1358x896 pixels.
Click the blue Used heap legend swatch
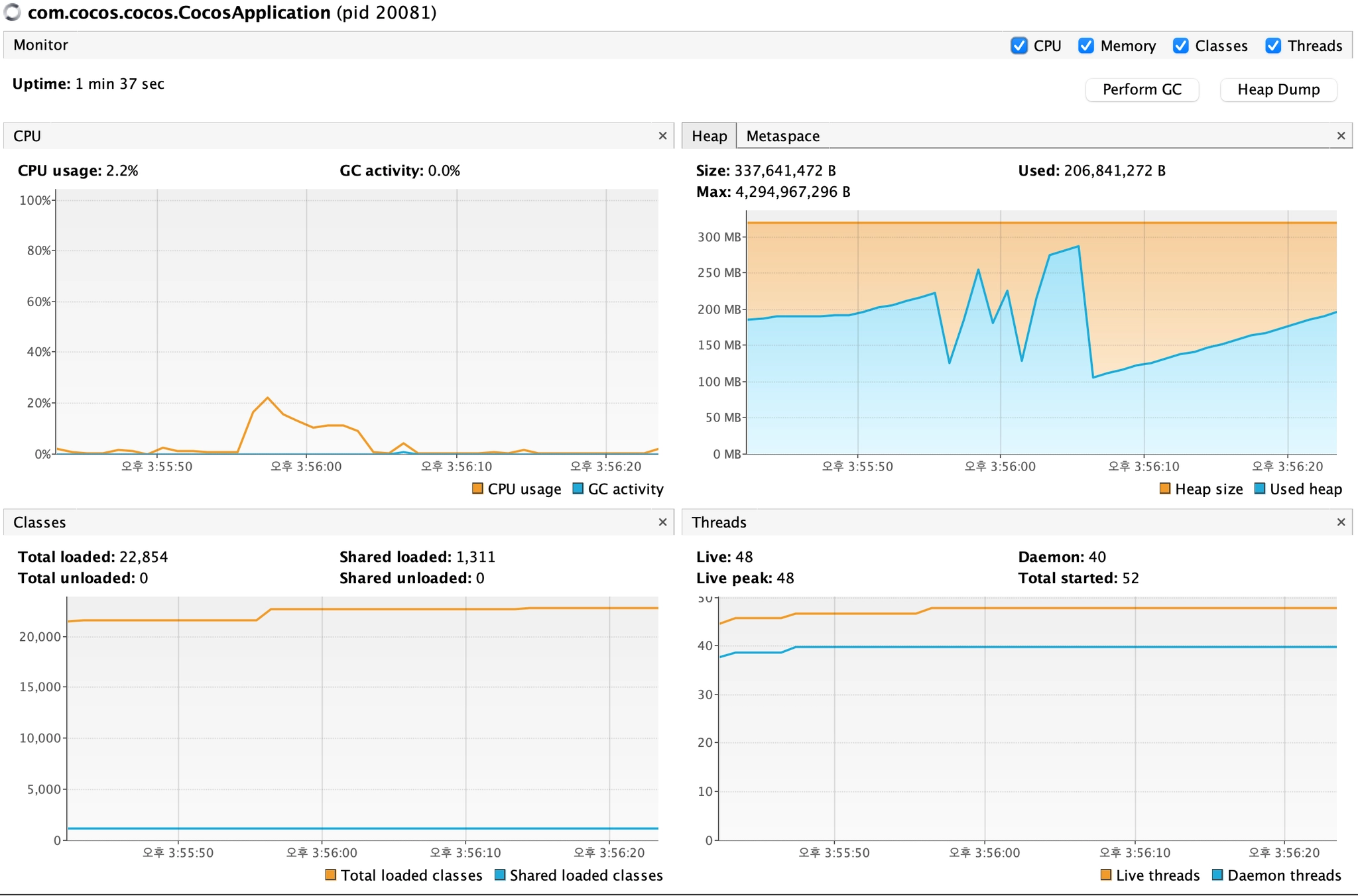1260,488
